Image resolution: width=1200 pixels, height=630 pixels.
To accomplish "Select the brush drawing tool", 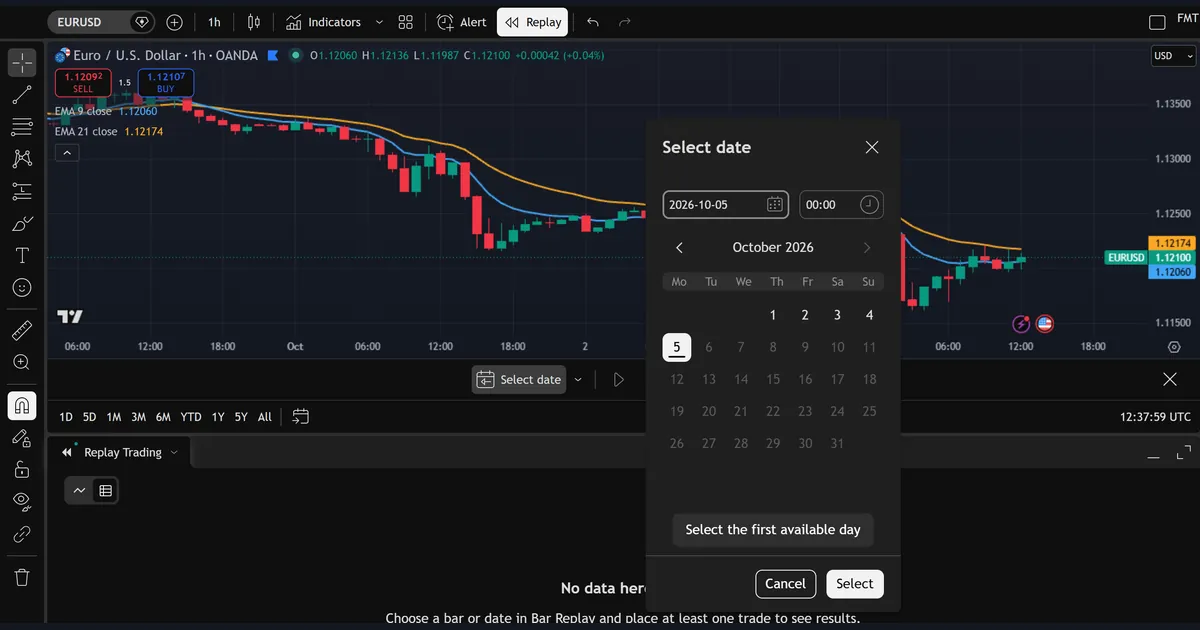I will tap(22, 223).
